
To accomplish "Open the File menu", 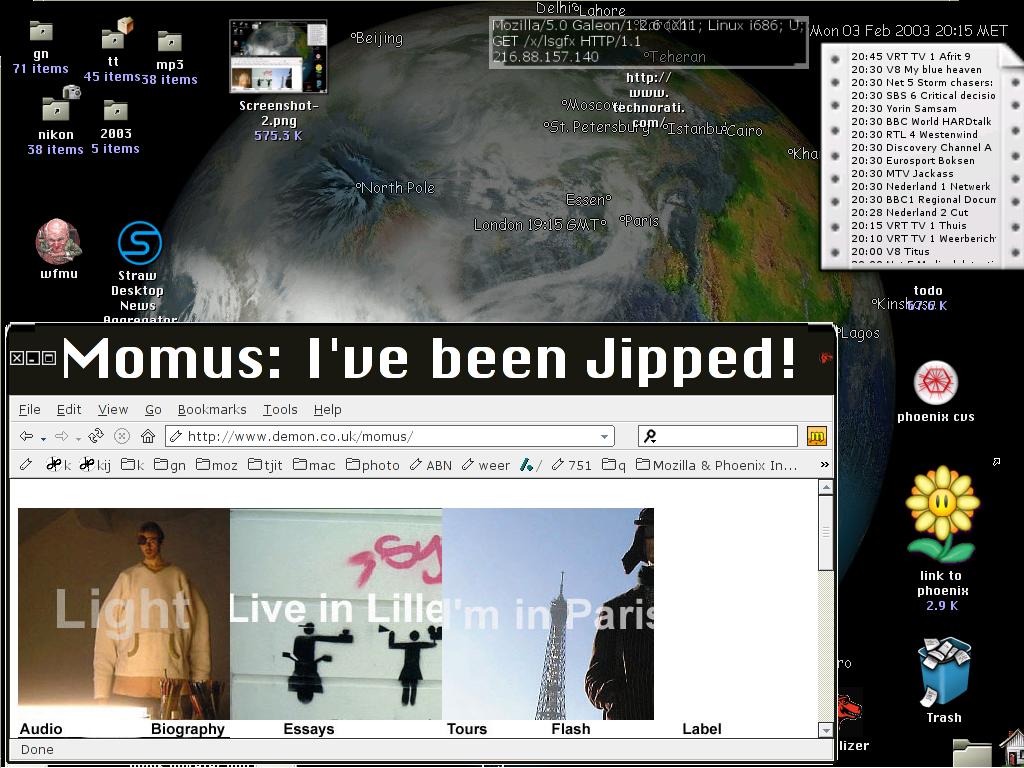I will 29,409.
